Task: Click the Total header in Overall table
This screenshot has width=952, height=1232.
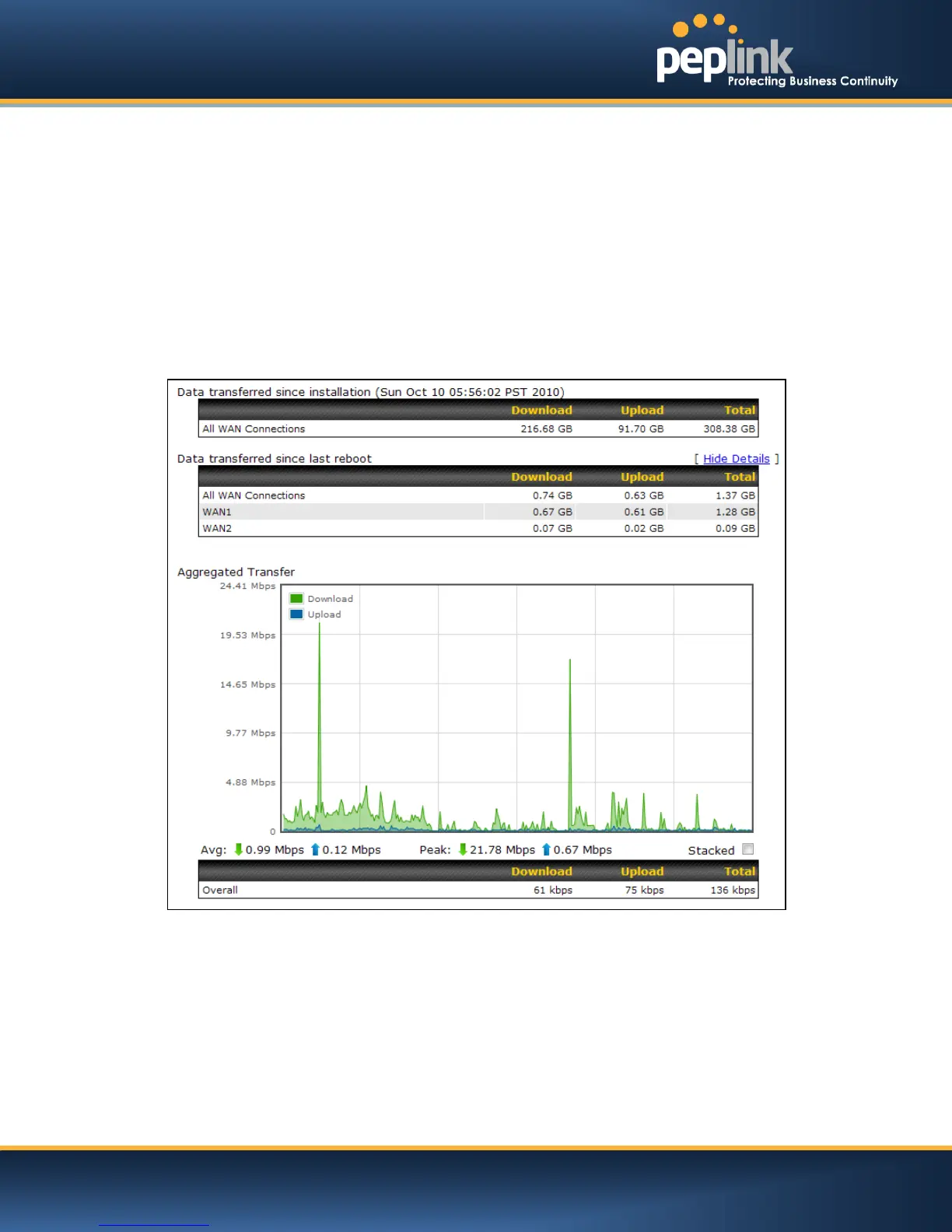Action: 740,871
